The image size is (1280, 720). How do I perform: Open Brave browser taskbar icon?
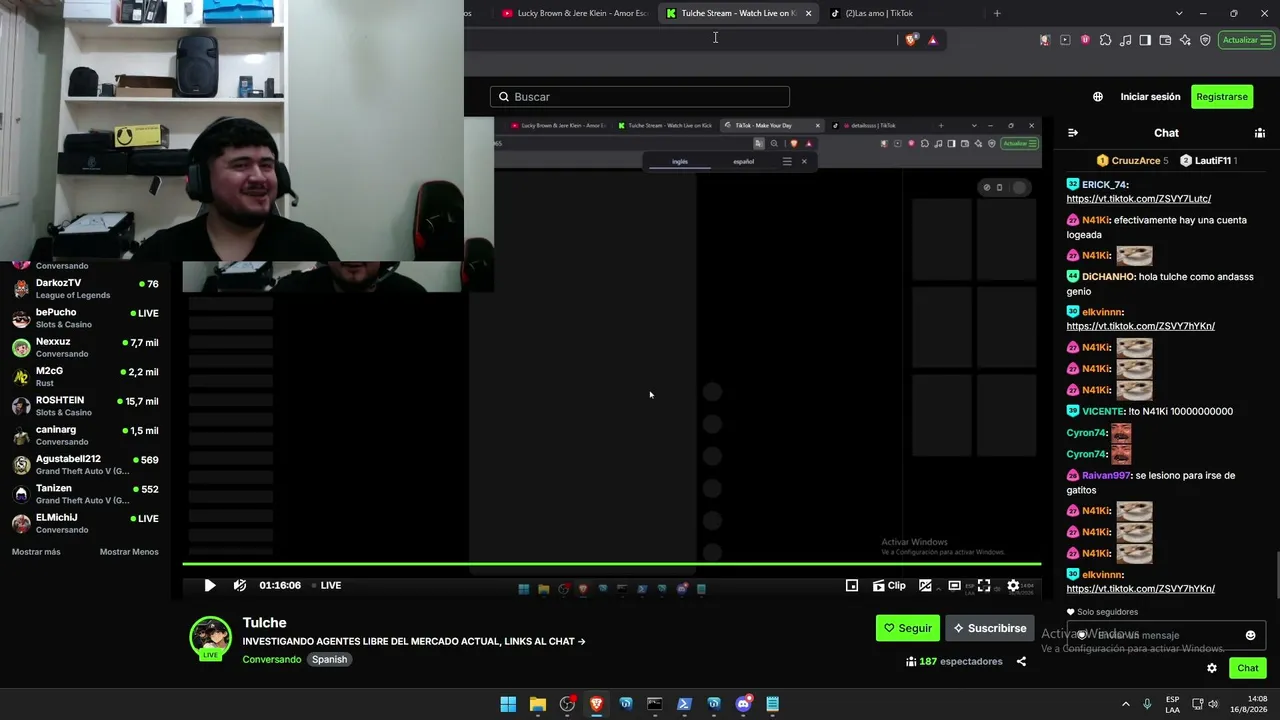[x=596, y=704]
